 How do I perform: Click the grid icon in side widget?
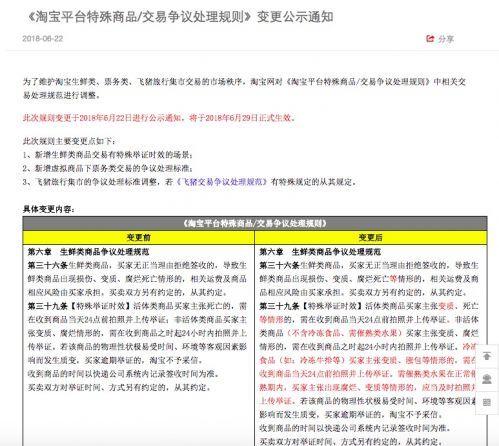point(487,402)
